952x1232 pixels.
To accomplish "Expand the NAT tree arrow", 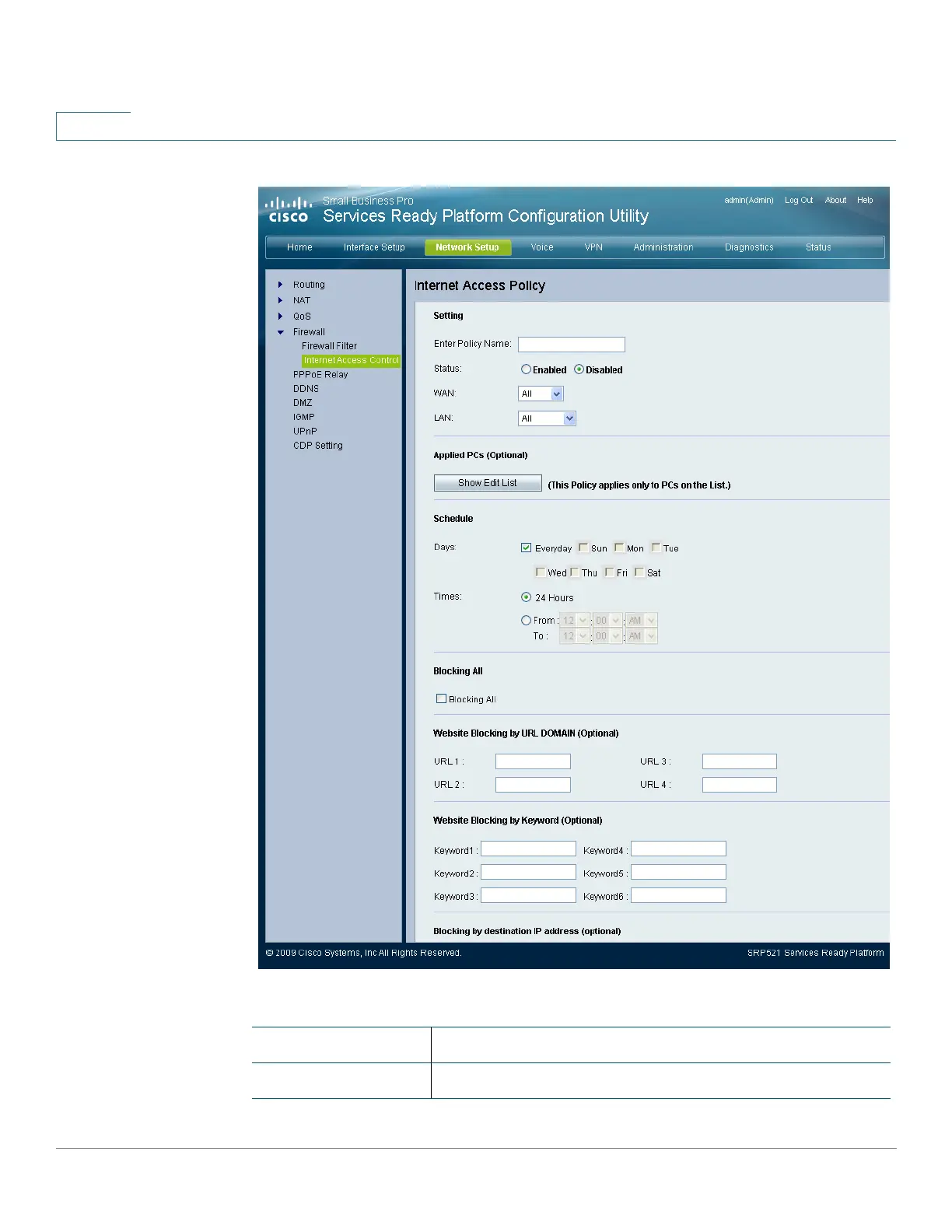I will (x=281, y=300).
